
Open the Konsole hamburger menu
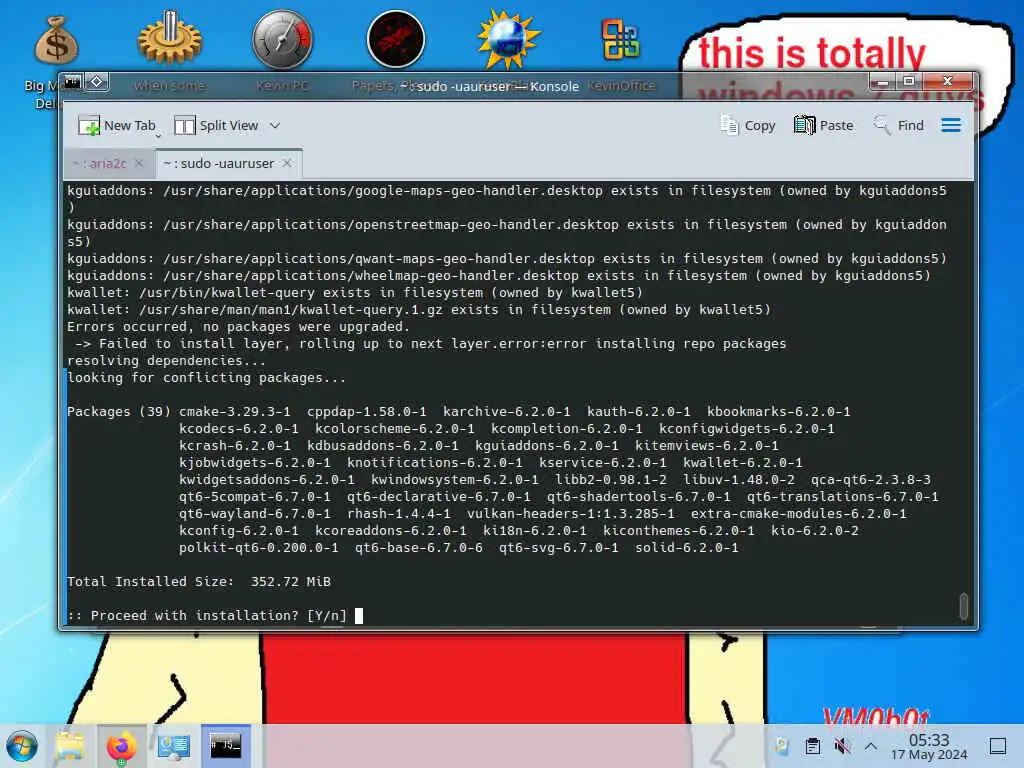coord(951,125)
